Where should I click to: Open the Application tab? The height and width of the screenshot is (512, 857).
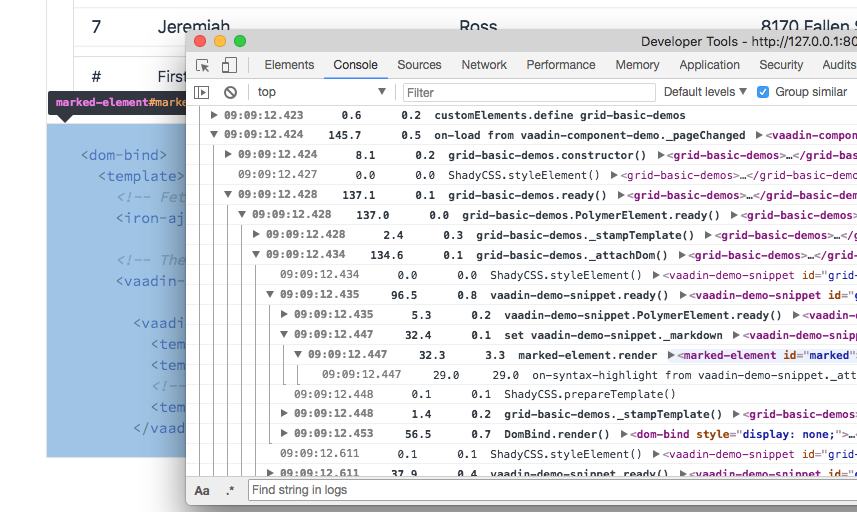[709, 64]
